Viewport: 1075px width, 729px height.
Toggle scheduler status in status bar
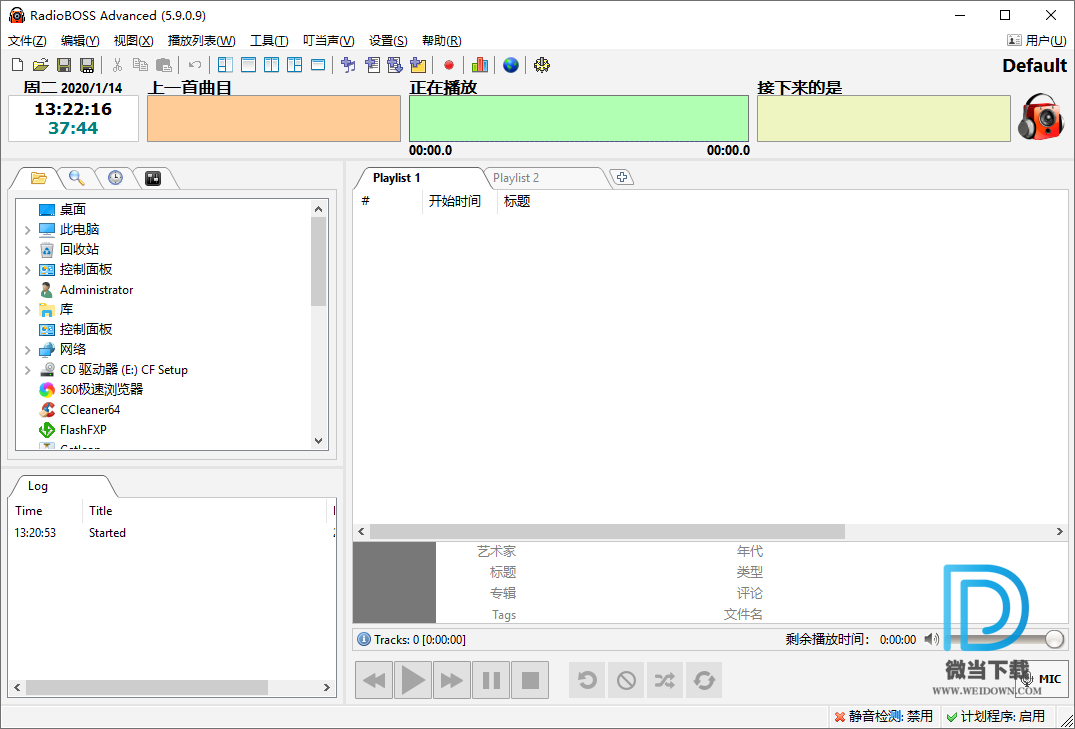996,717
